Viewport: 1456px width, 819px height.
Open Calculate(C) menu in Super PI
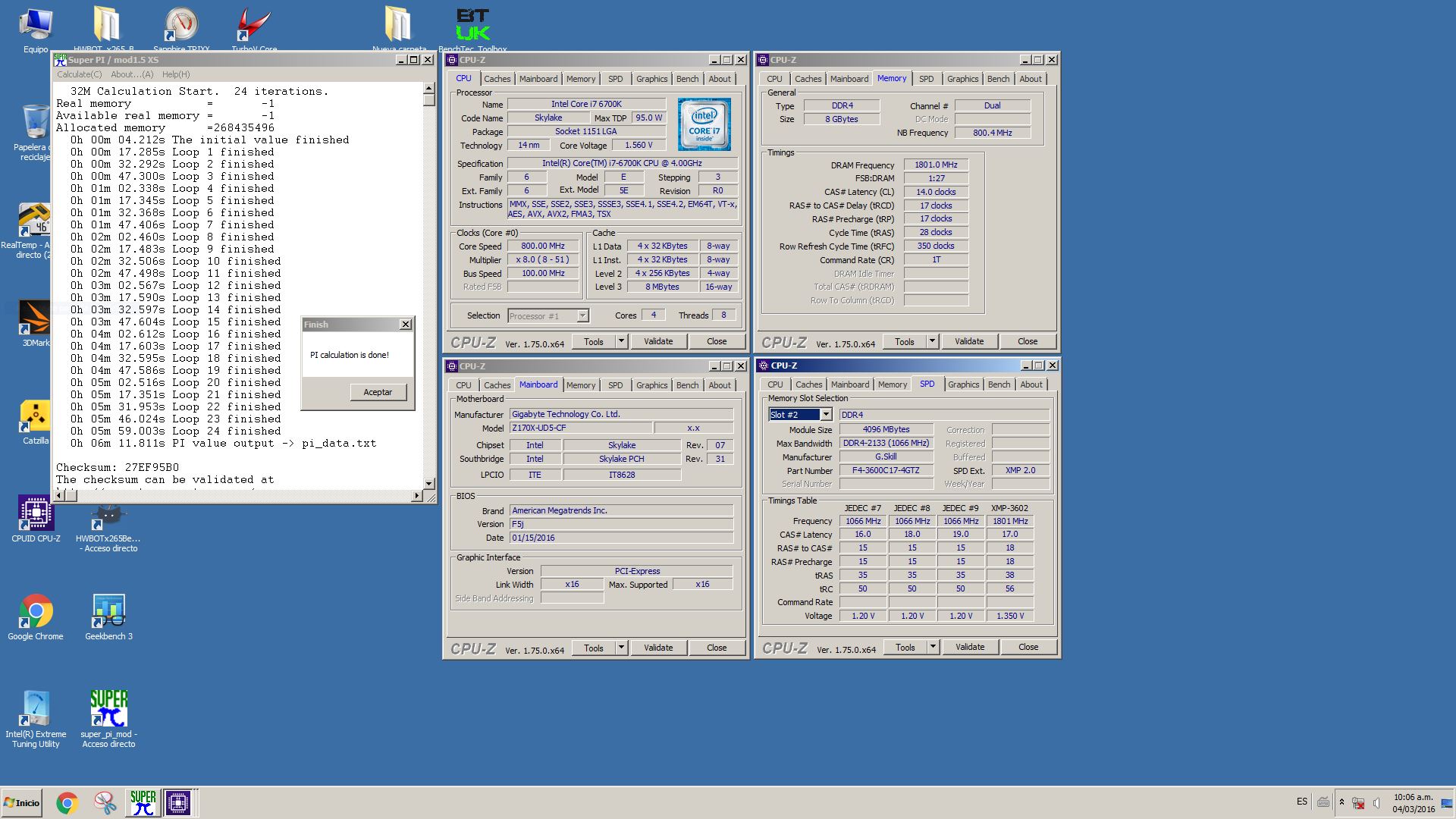(79, 74)
